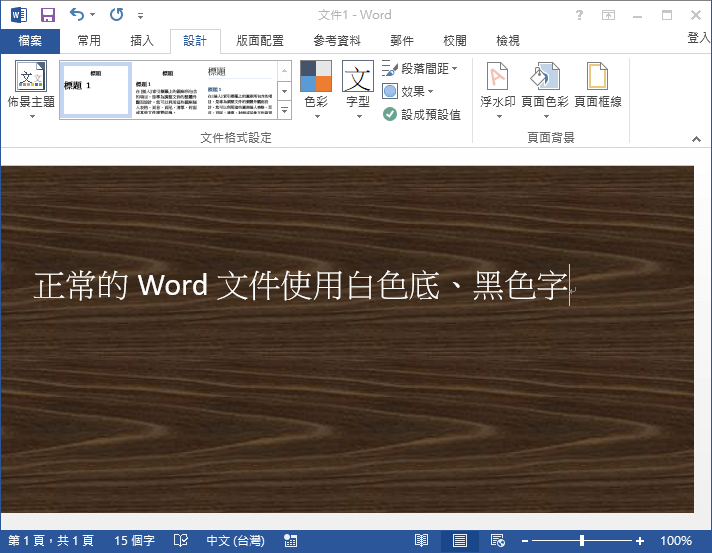The image size is (712, 553).
Task: Open zoom dialog via 100% level
Action: point(676,541)
